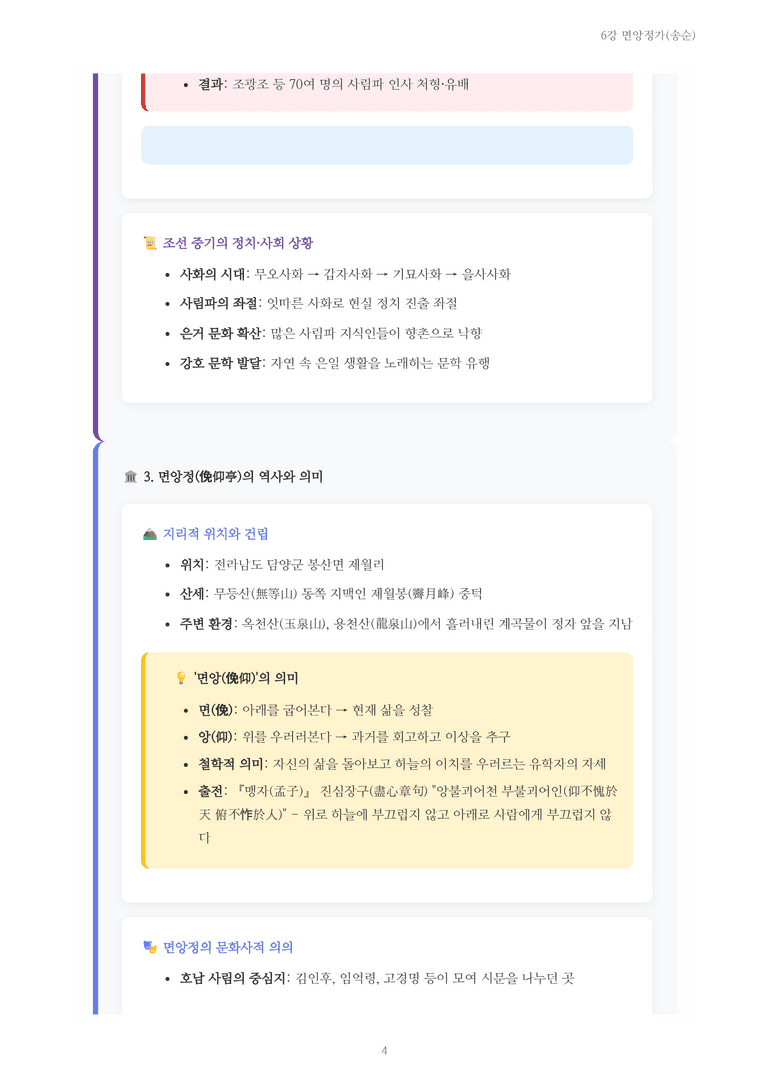The image size is (768, 1087).
Task: Click the bullet 사화의 시대: 무오사화 → 갑자사화
Action: 345,274
